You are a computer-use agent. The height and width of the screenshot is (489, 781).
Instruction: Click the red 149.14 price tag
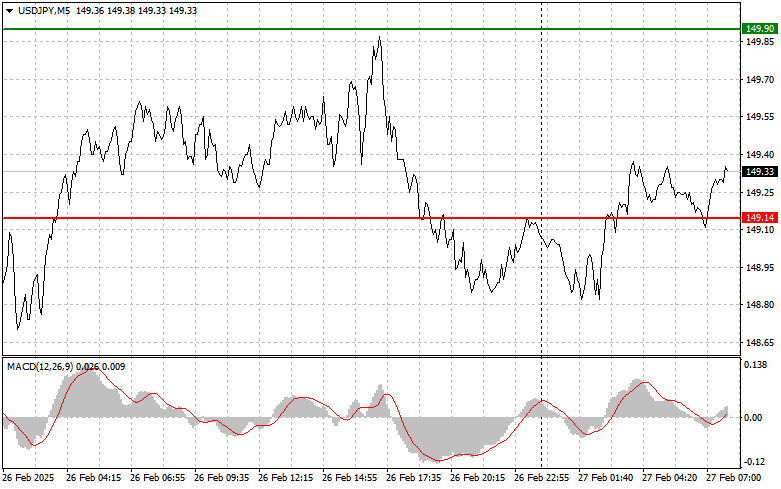758,217
